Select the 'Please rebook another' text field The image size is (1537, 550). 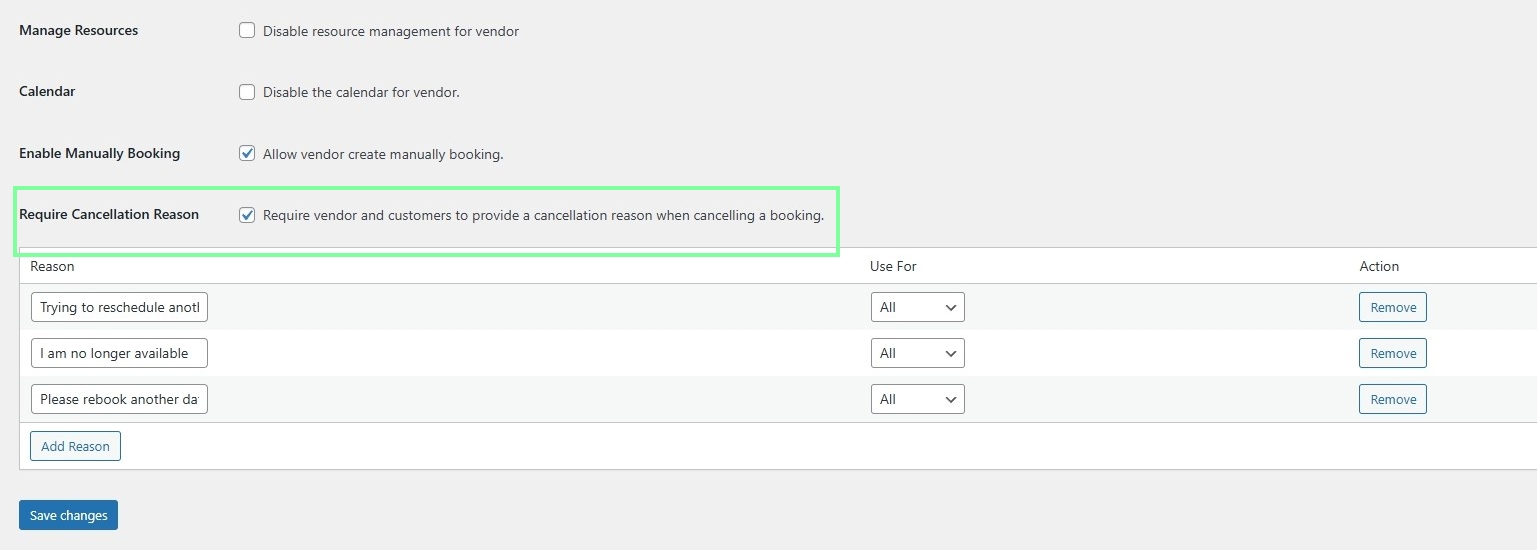click(x=119, y=399)
